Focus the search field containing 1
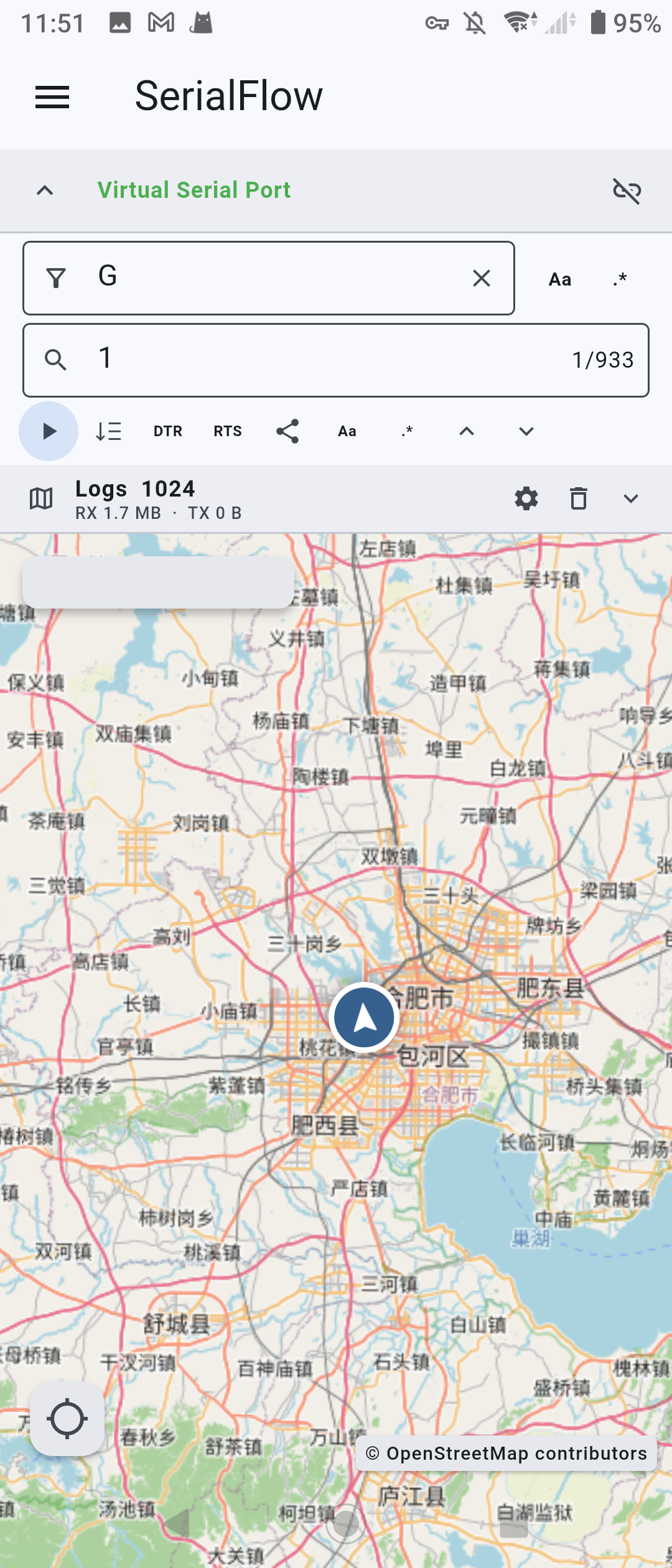Image resolution: width=672 pixels, height=1568 pixels. 336,360
